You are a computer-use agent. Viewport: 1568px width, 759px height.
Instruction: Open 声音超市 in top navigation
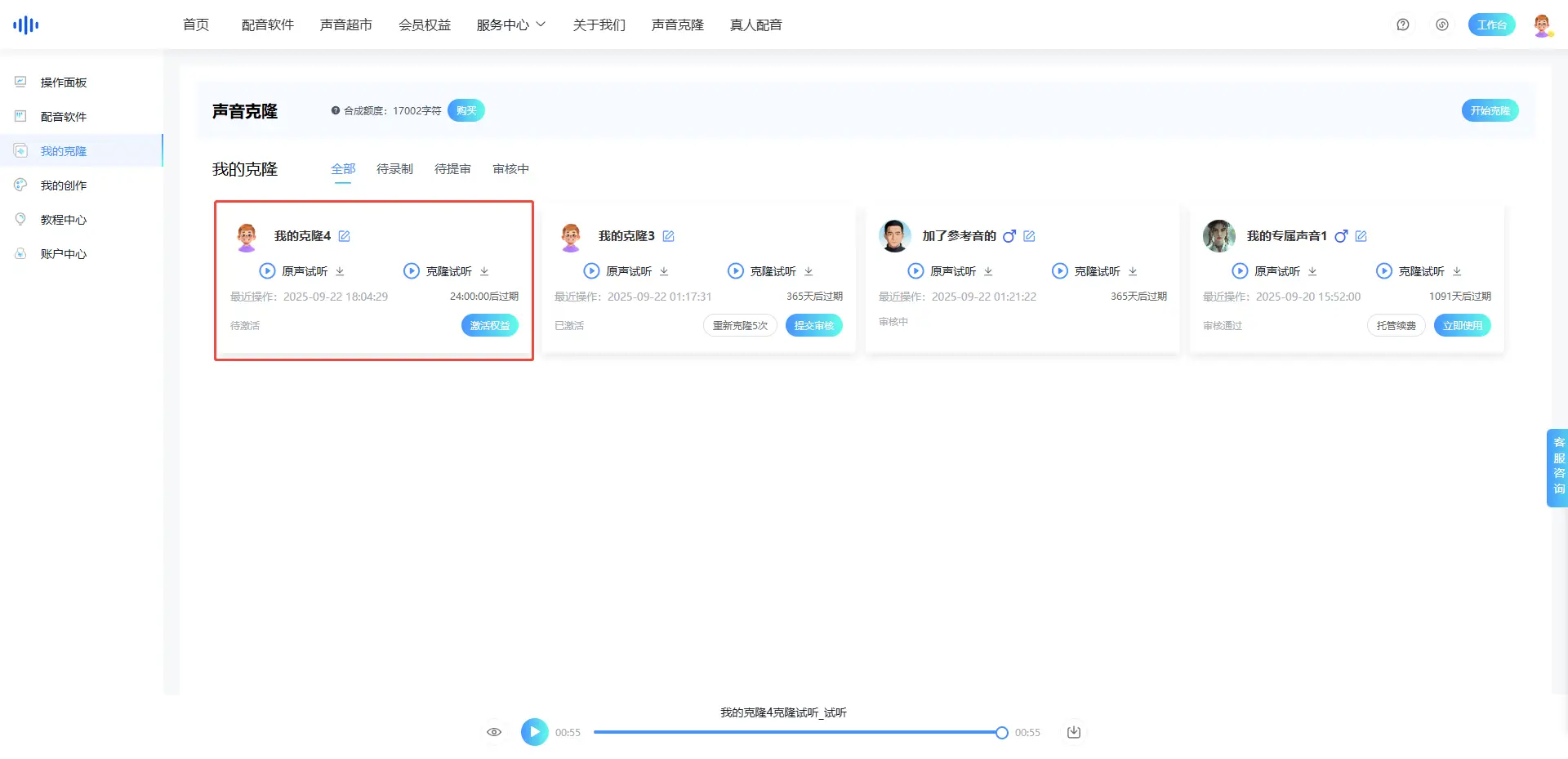pyautogui.click(x=345, y=25)
